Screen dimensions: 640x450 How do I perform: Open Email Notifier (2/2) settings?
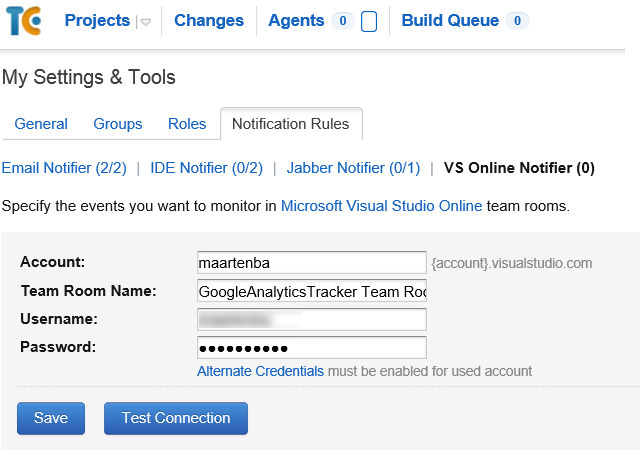pyautogui.click(x=64, y=168)
